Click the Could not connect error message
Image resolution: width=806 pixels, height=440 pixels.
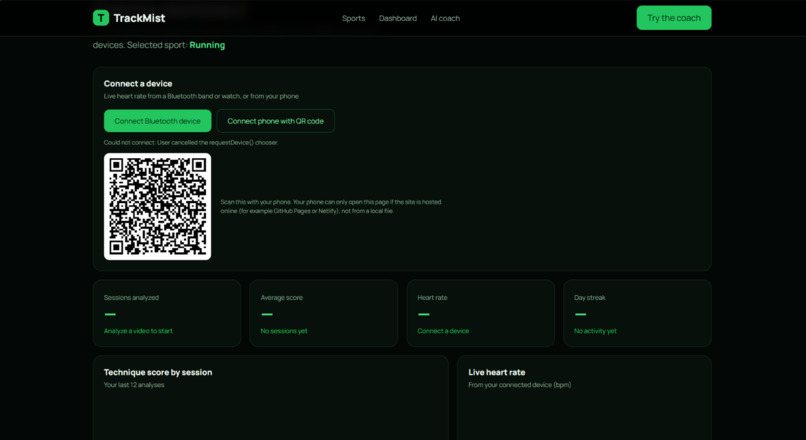pyautogui.click(x=191, y=142)
